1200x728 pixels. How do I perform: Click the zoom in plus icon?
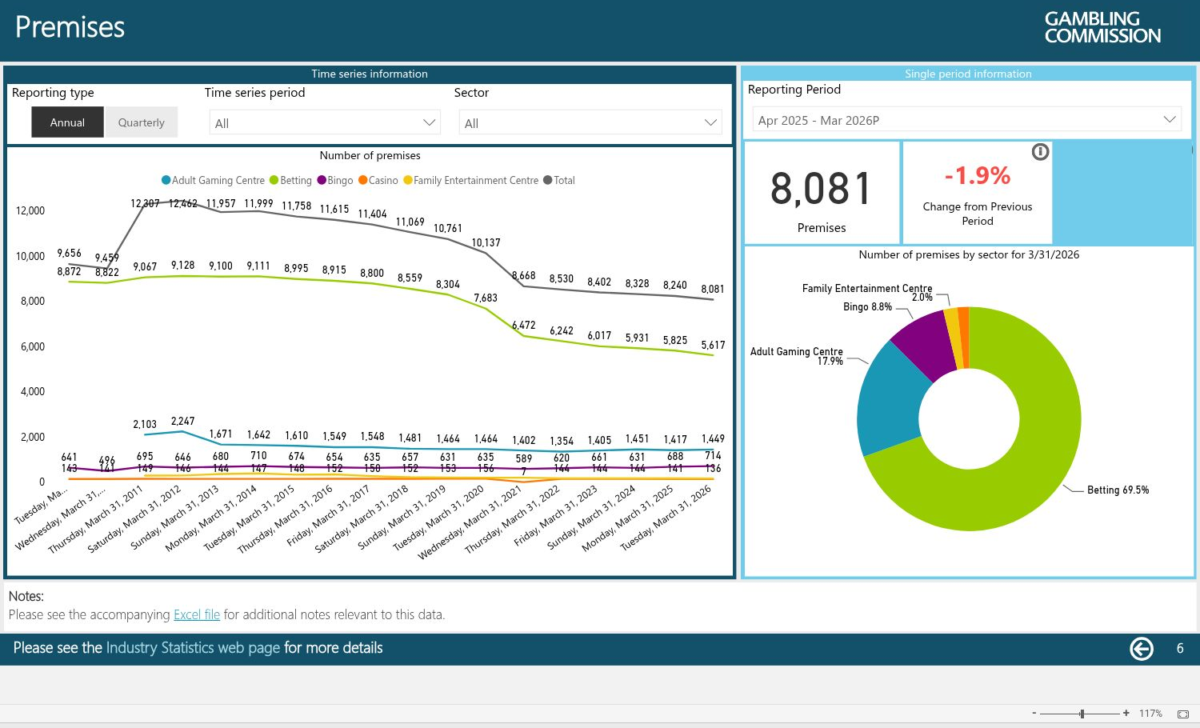pos(1127,713)
